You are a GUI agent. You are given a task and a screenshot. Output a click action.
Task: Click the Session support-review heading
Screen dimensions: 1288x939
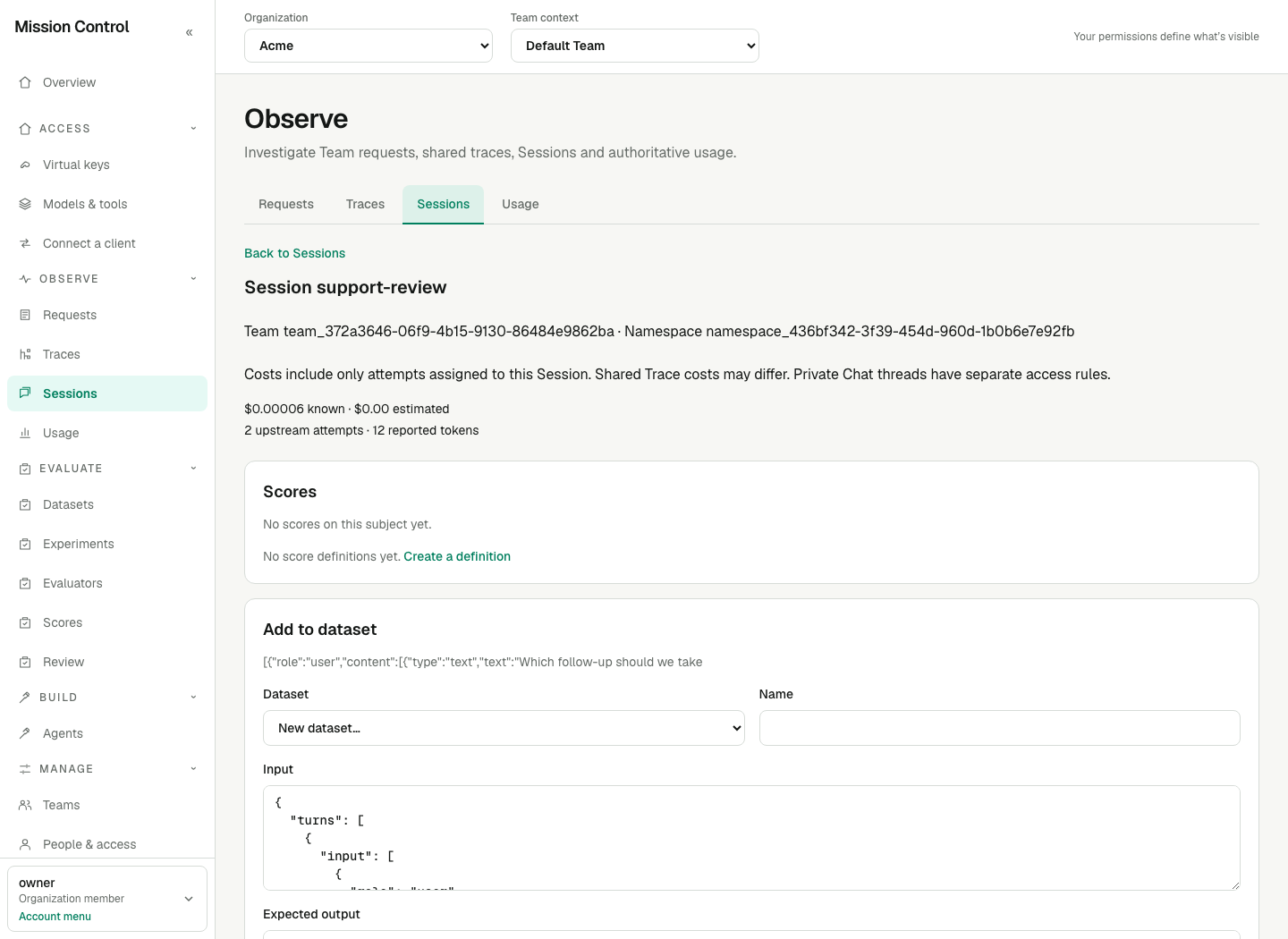coord(345,287)
